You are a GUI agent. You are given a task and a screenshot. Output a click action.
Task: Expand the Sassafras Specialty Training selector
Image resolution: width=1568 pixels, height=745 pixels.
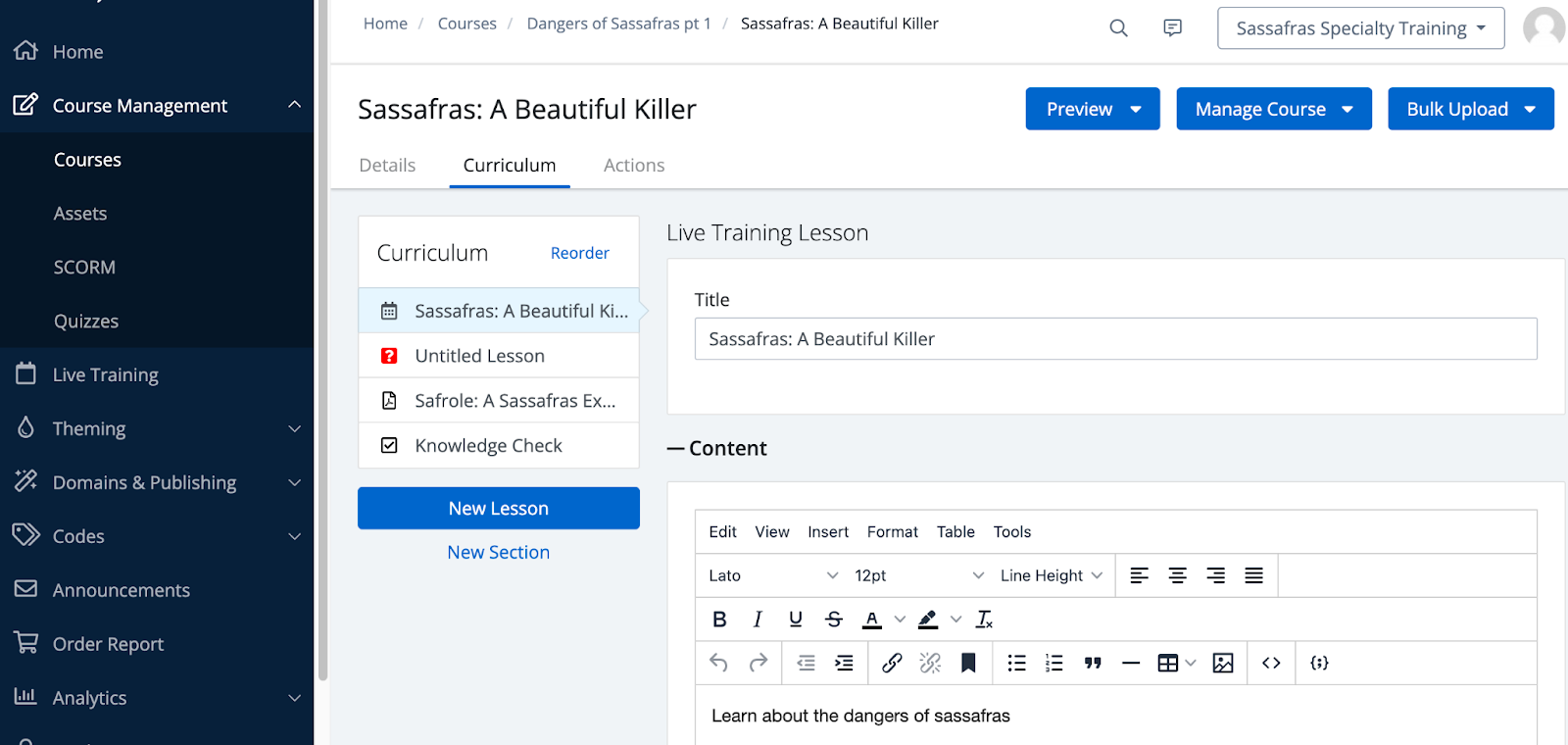[x=1360, y=28]
